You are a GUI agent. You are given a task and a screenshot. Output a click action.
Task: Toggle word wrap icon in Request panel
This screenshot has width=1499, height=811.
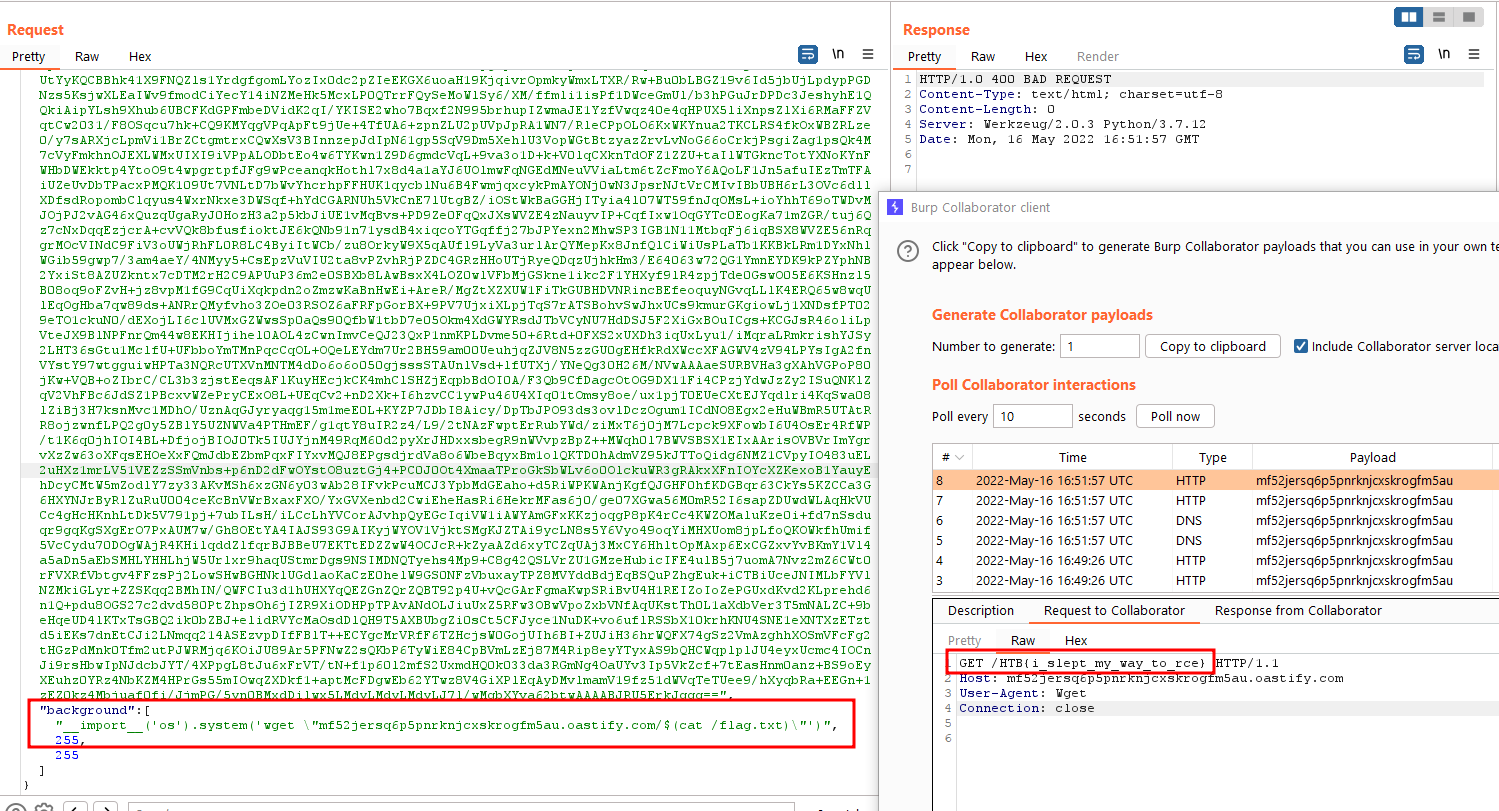point(808,54)
